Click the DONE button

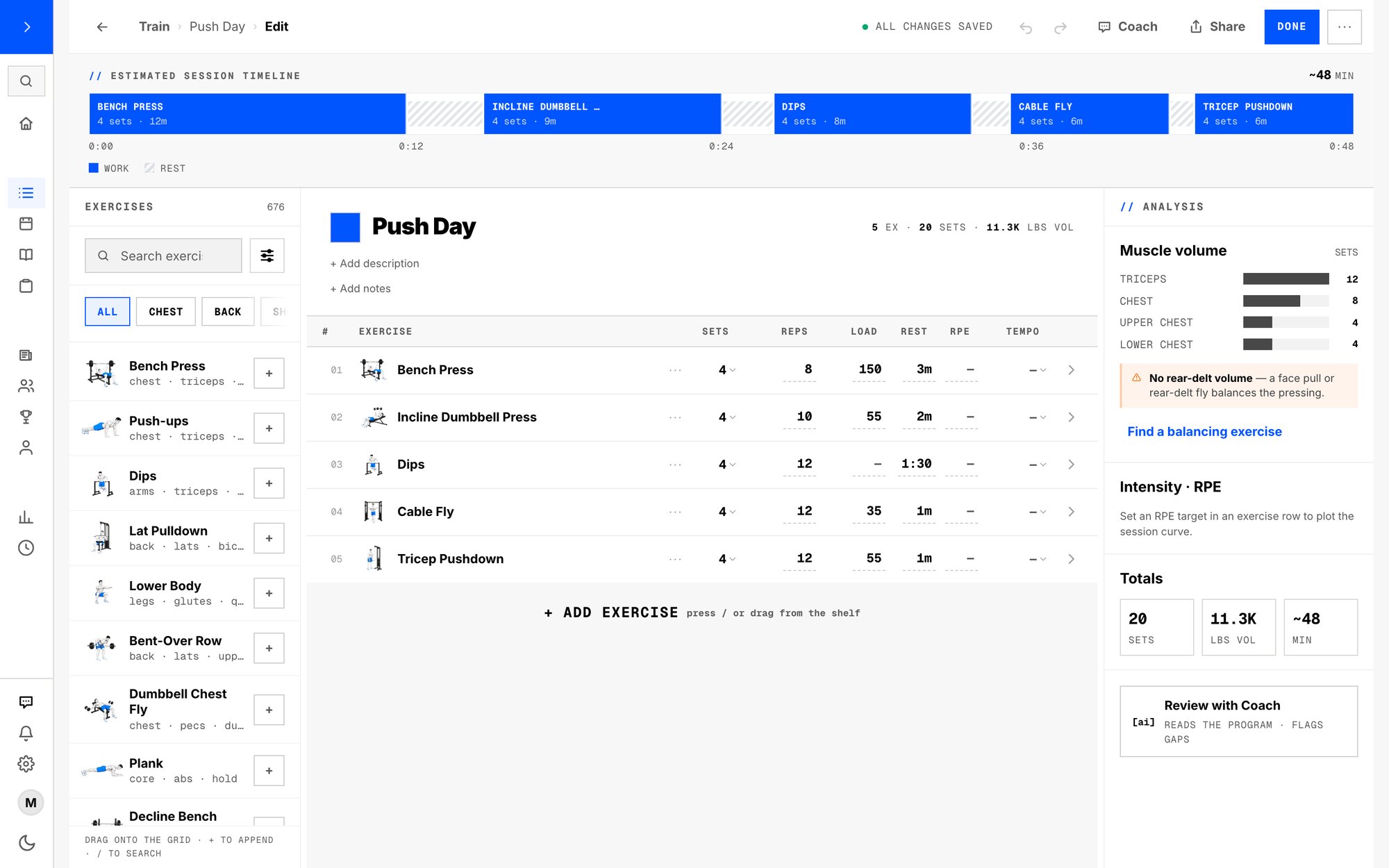(1292, 27)
